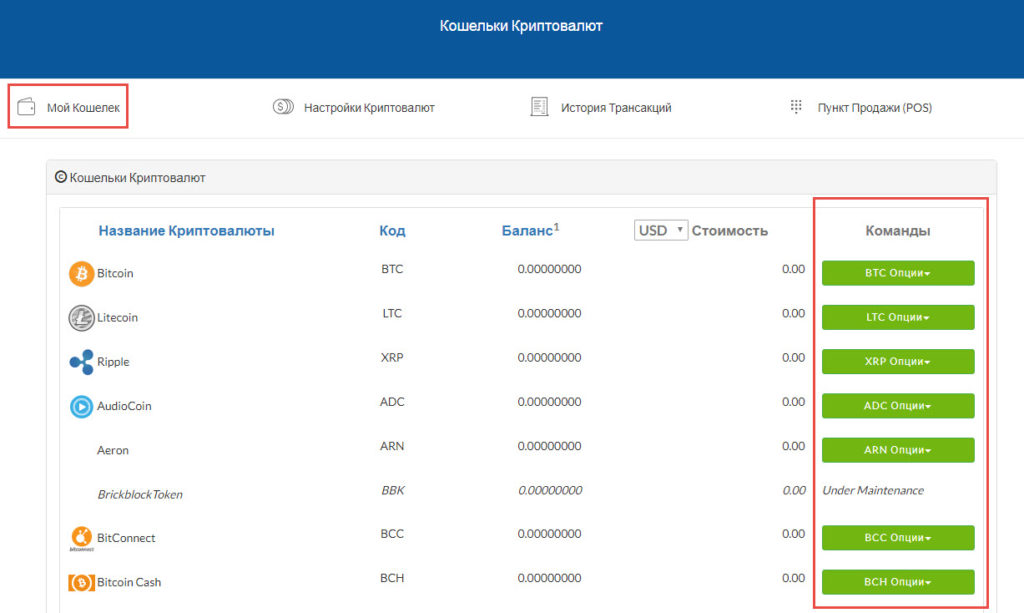
Task: Switch to История Трансакций tab
Action: tap(601, 107)
